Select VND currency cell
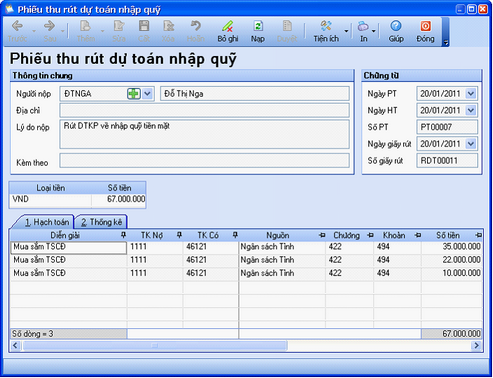Viewport: 493px width, 378px height. pos(51,199)
